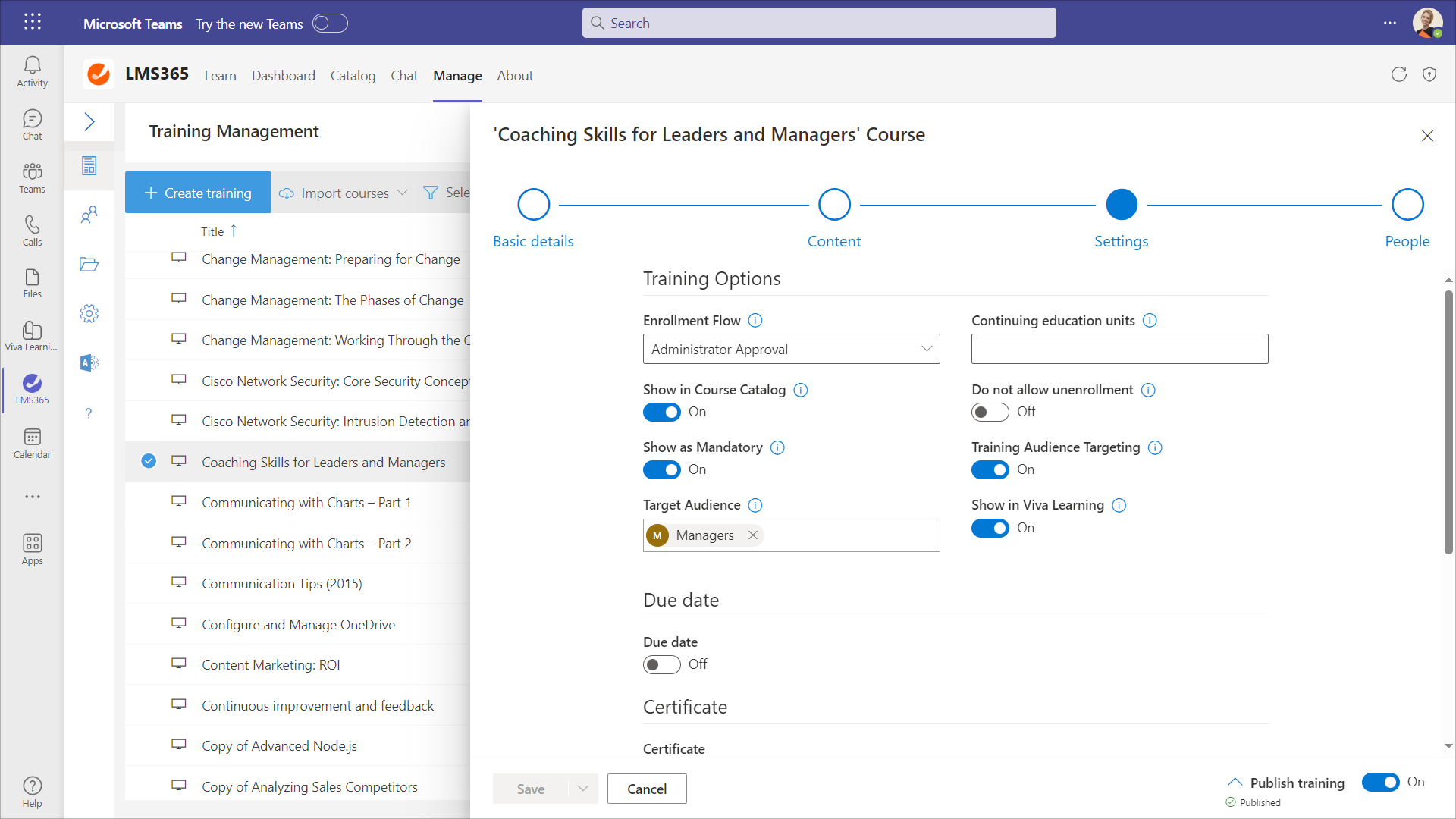
Task: Click the refresh icon at top right
Action: pyautogui.click(x=1398, y=74)
